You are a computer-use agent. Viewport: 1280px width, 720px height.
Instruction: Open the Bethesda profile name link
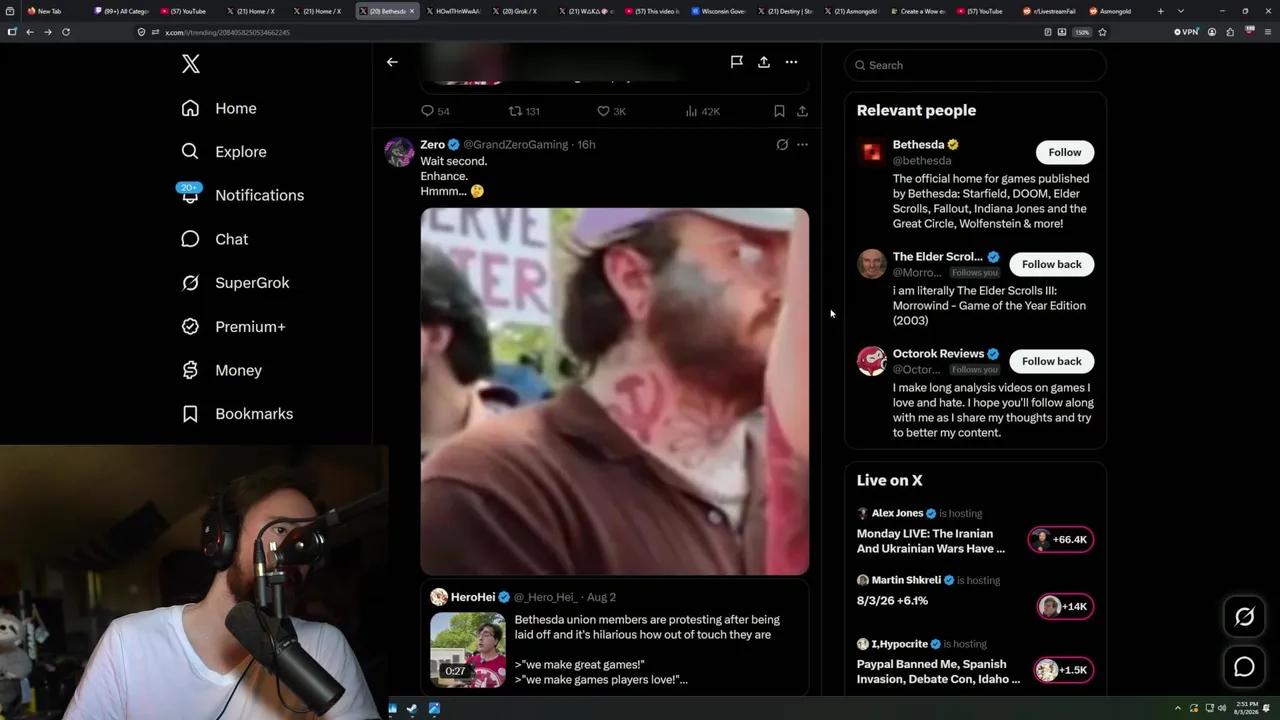tap(918, 145)
